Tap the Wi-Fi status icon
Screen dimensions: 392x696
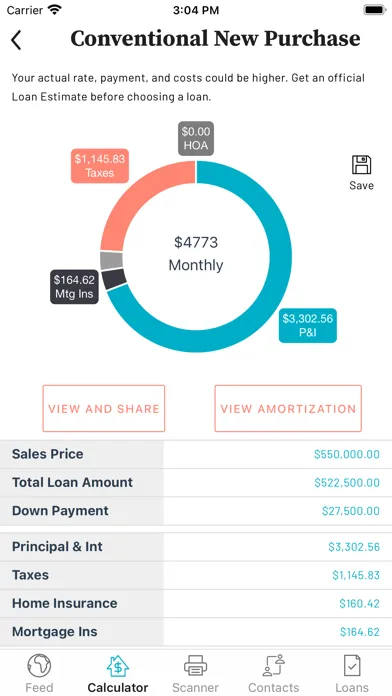point(55,10)
